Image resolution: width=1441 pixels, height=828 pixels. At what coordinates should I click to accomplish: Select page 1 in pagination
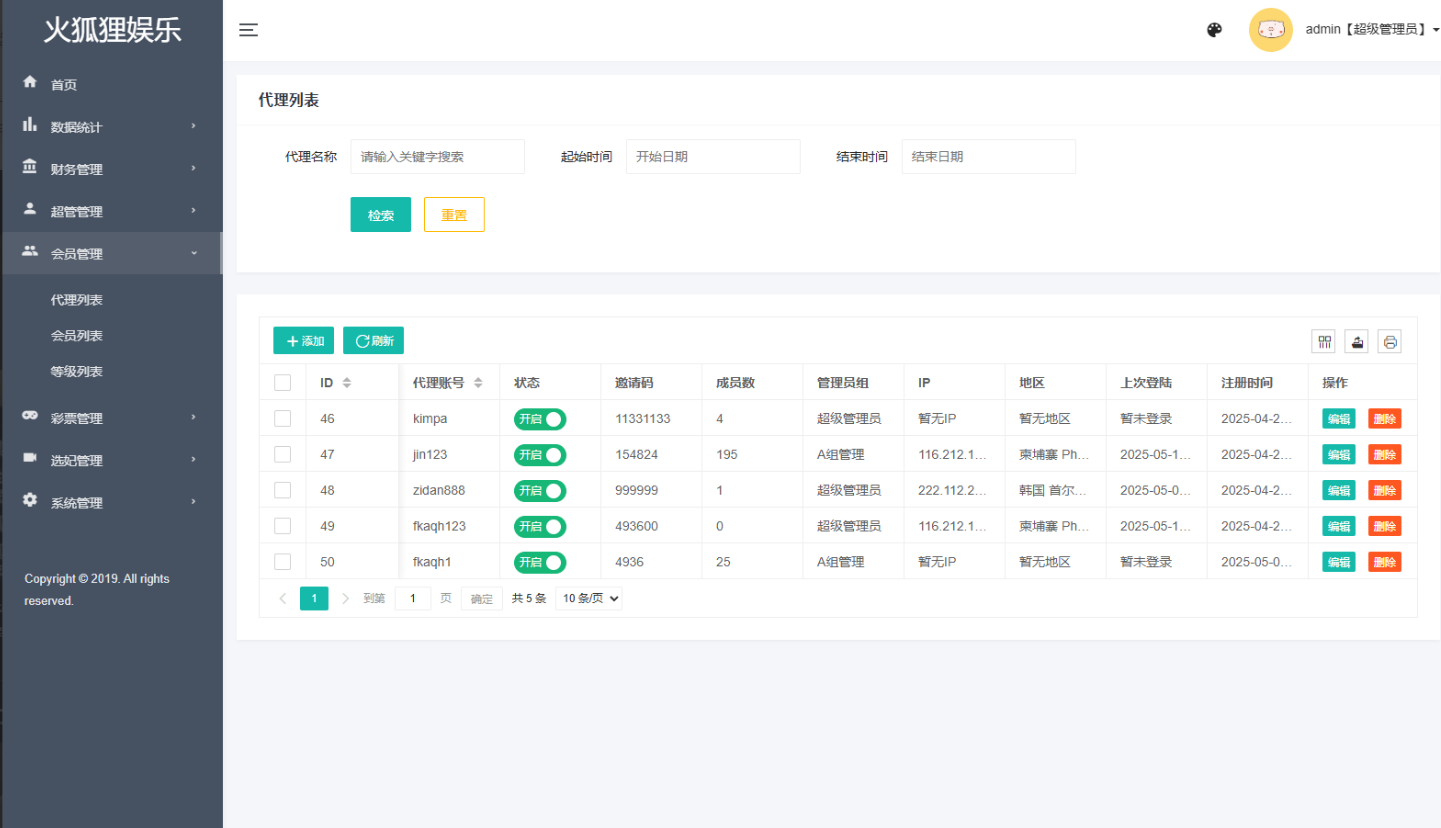click(314, 599)
